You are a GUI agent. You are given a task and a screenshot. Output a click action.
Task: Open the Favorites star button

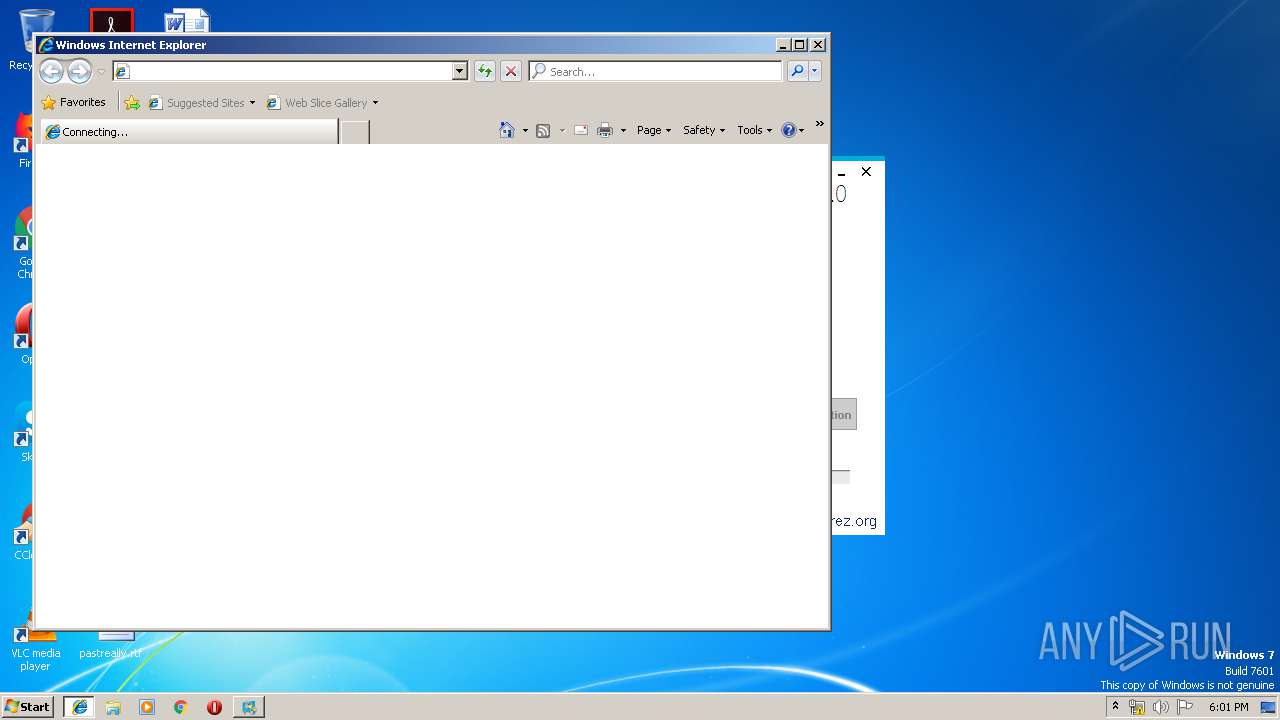click(74, 102)
